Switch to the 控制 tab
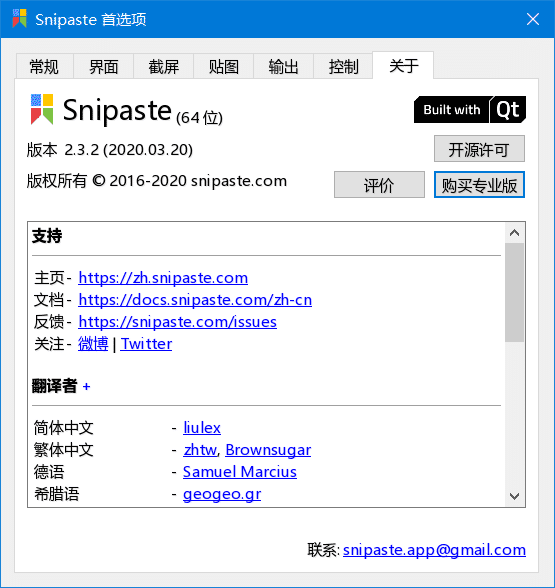The height and width of the screenshot is (588, 555). click(343, 66)
